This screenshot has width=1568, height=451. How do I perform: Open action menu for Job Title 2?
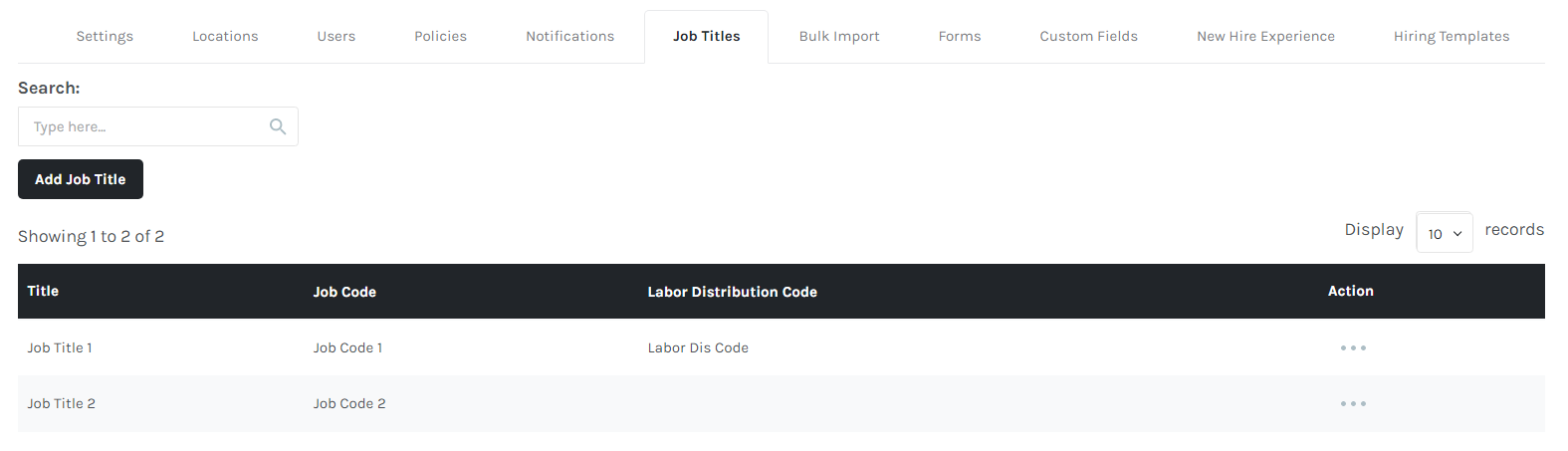[1352, 403]
